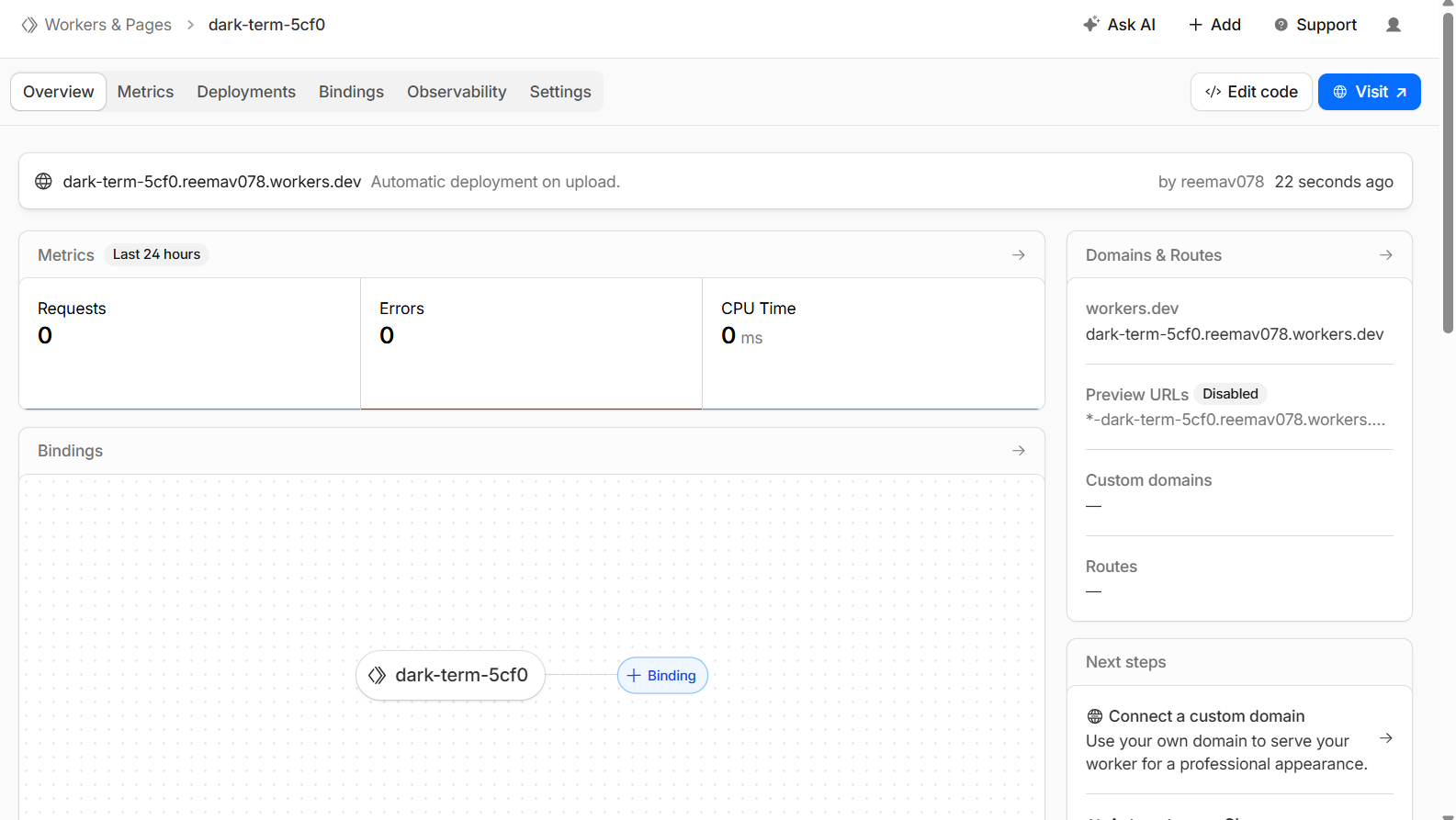Open the Support menu

(1315, 25)
